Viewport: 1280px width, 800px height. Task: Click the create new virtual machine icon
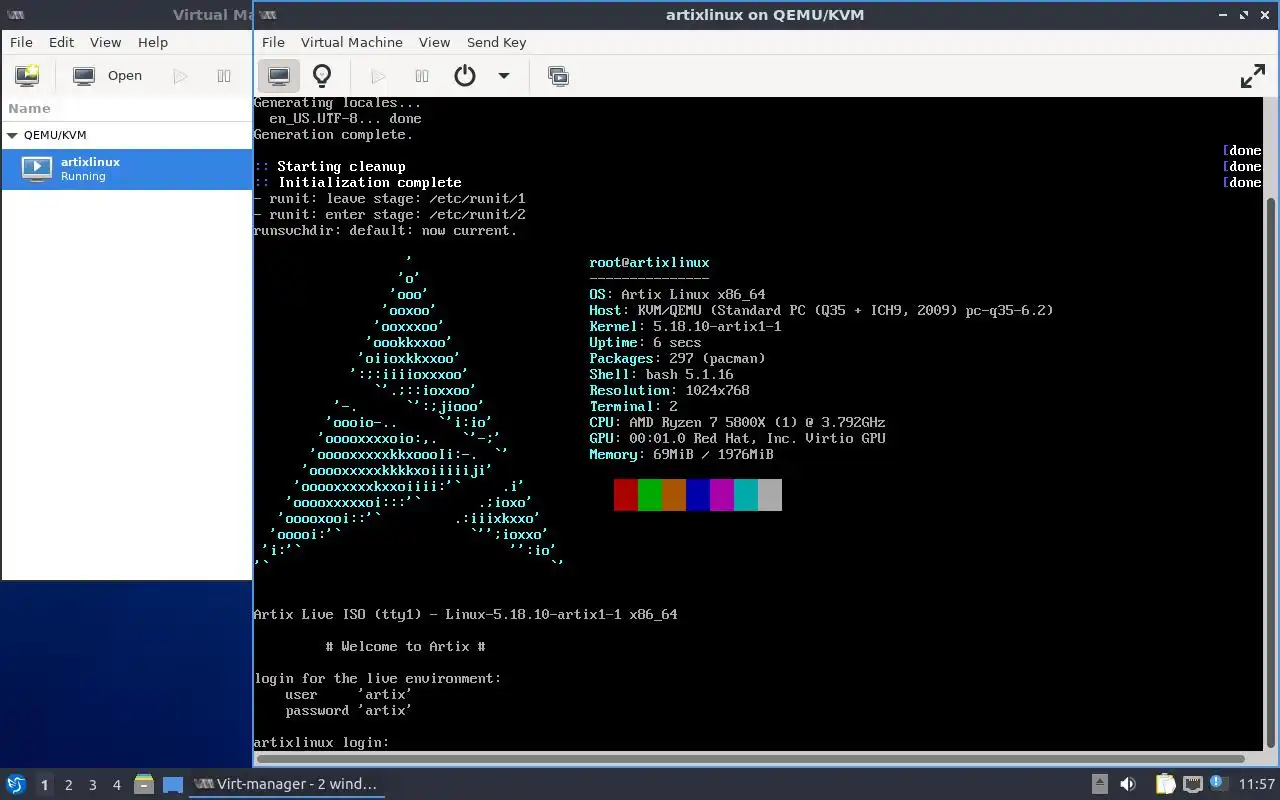pyautogui.click(x=27, y=76)
